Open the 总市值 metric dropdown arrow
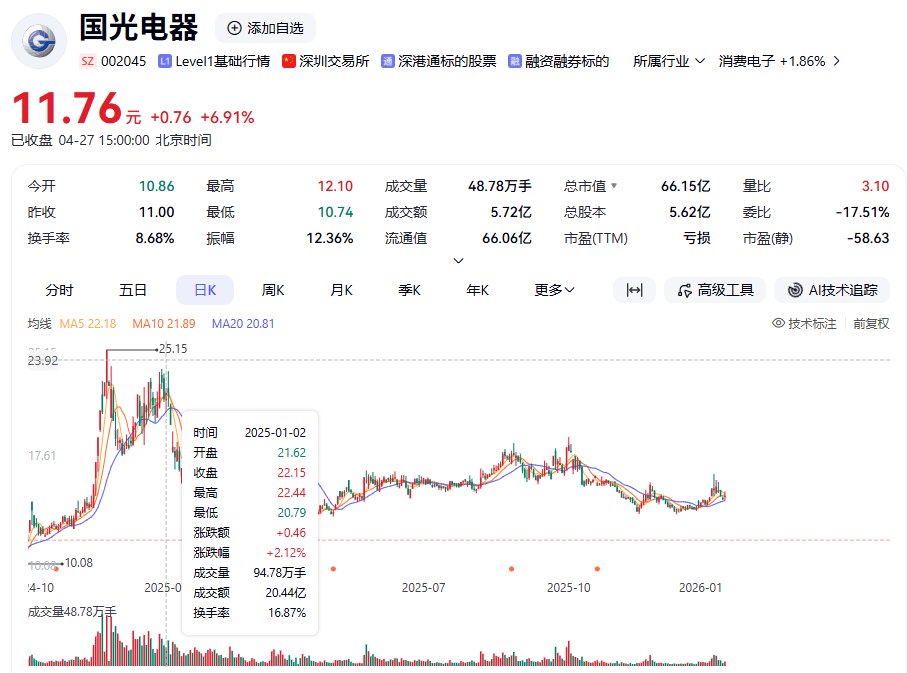Viewport: 907px width, 673px height. click(612, 185)
